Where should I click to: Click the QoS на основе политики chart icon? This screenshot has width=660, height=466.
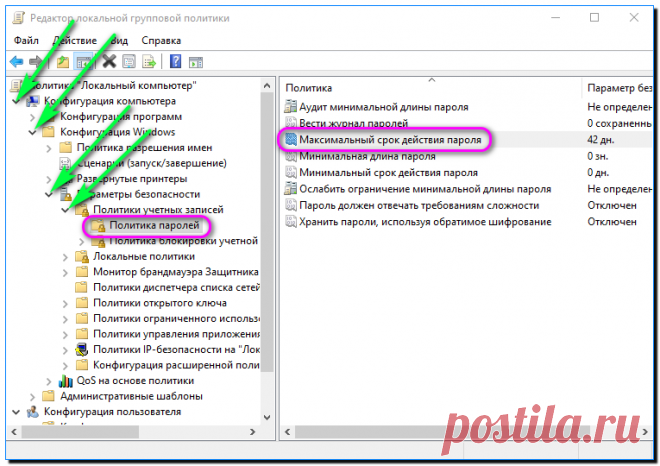click(x=66, y=381)
